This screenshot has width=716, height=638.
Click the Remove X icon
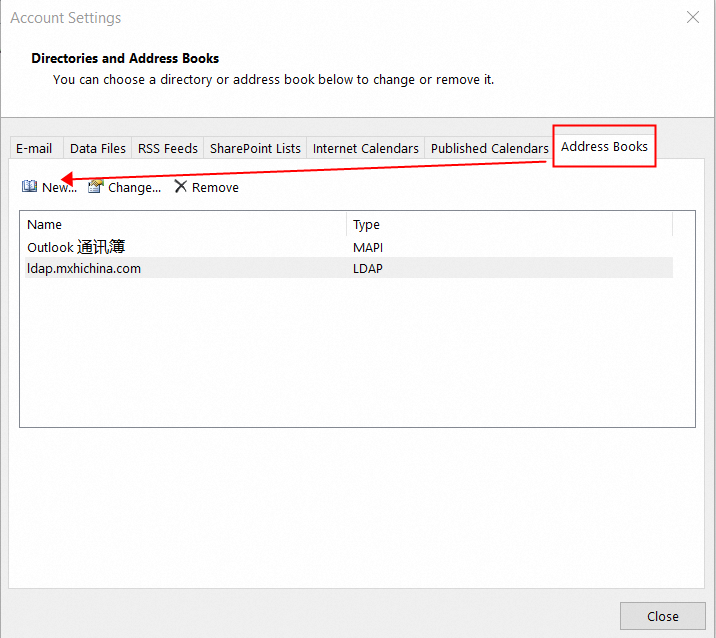click(x=180, y=186)
